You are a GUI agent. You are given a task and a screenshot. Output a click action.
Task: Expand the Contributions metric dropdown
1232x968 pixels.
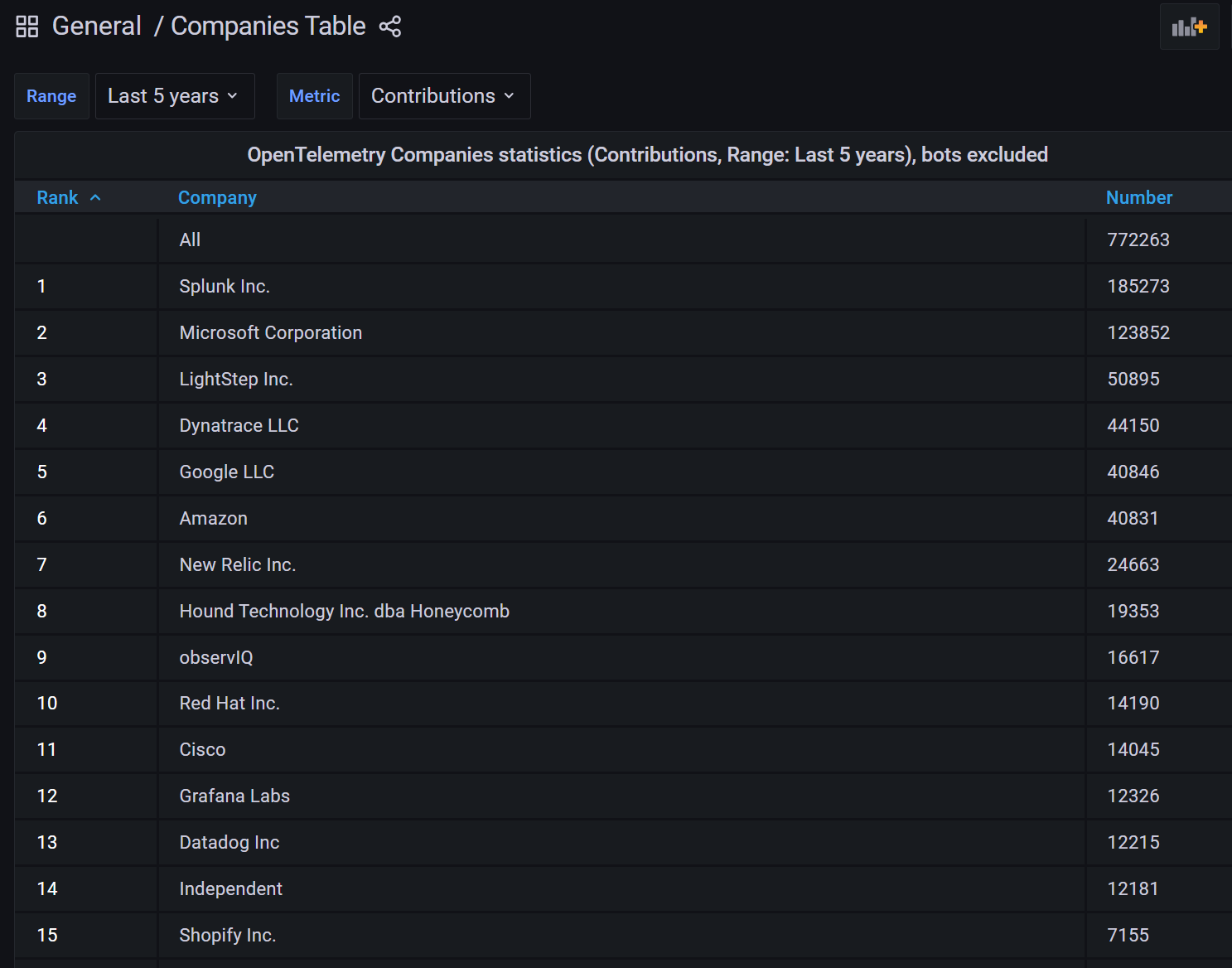pos(444,96)
